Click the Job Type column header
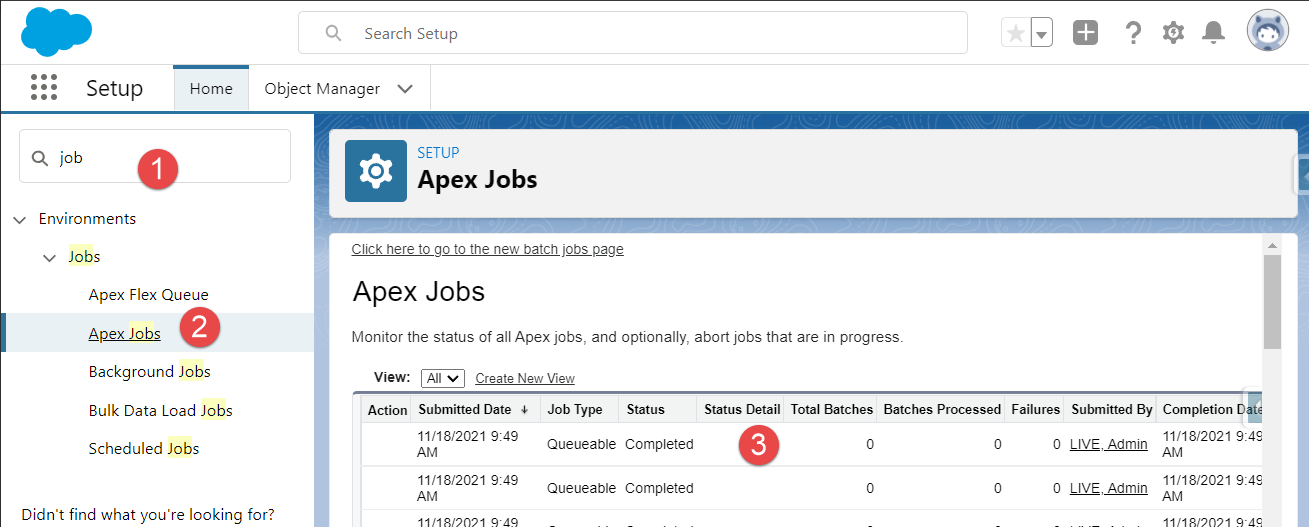1309x527 pixels. click(x=575, y=409)
